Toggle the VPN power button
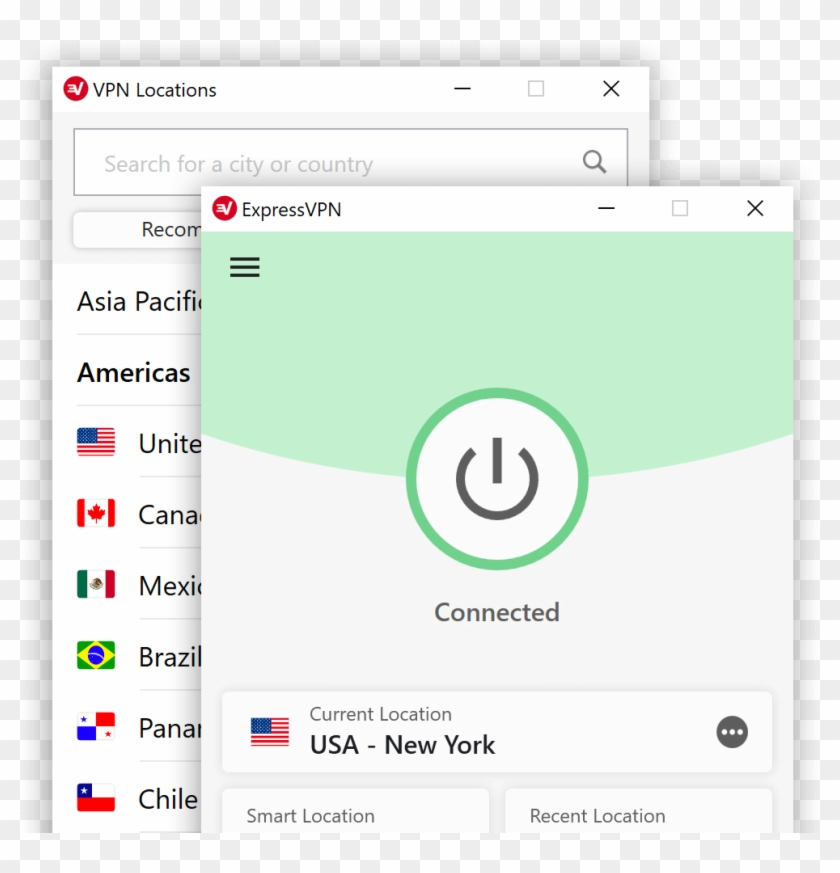This screenshot has width=840, height=873. coord(497,479)
